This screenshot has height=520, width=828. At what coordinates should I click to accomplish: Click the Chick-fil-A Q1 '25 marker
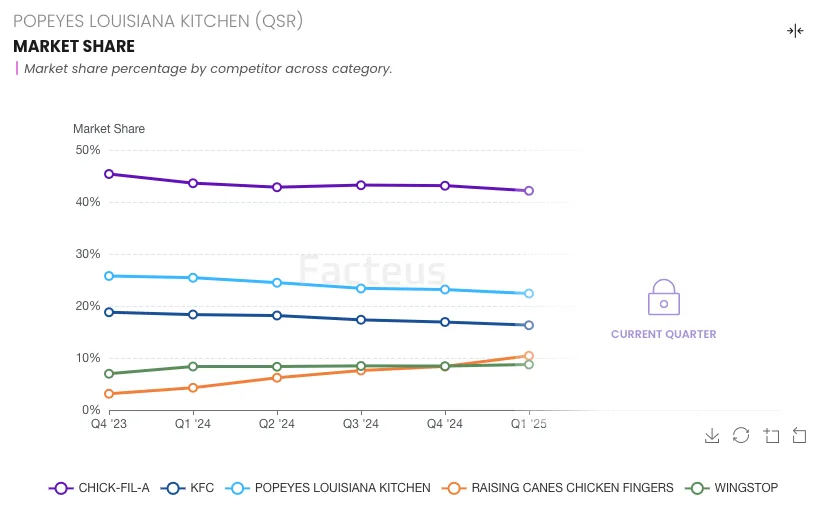pyautogui.click(x=529, y=191)
